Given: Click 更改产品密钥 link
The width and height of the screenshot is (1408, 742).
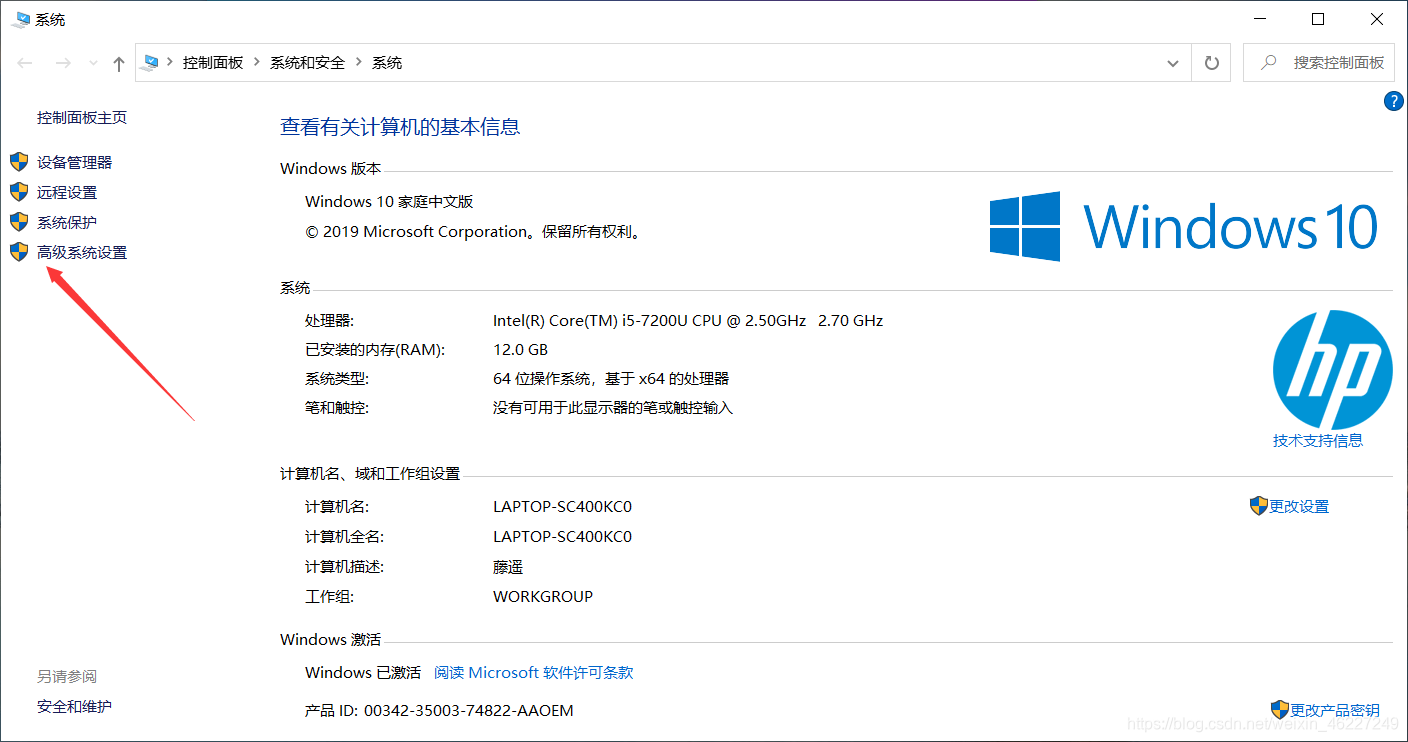Looking at the screenshot, I should tap(1335, 710).
